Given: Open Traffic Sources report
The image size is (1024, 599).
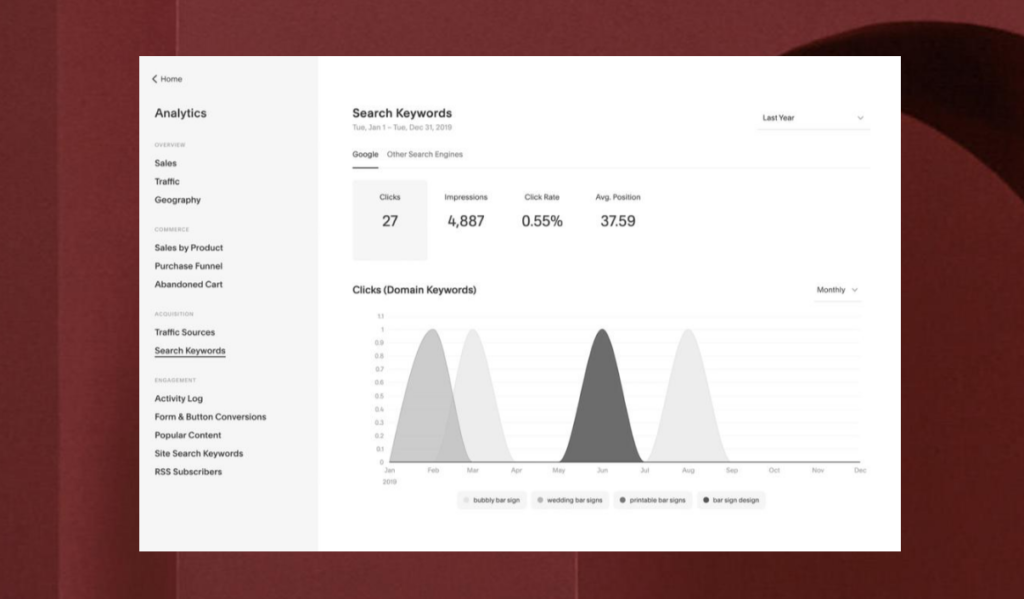Looking at the screenshot, I should 184,332.
